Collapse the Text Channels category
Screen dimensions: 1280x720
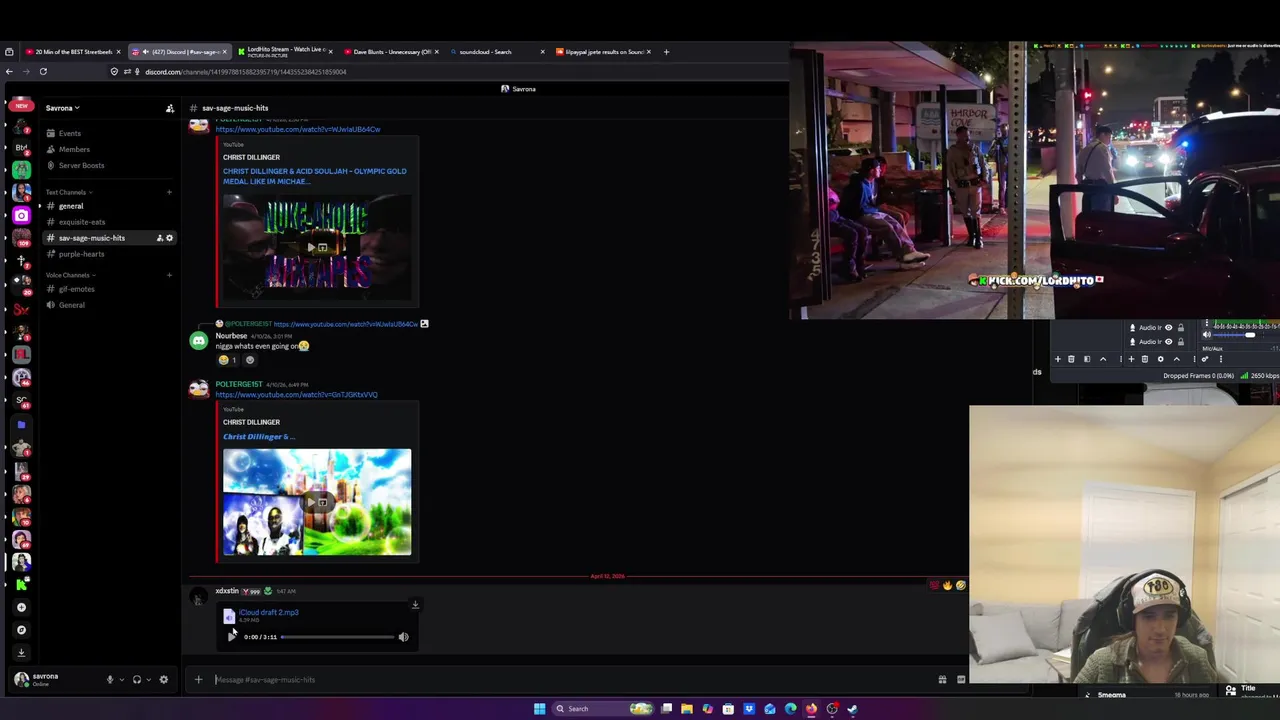pyautogui.click(x=69, y=192)
